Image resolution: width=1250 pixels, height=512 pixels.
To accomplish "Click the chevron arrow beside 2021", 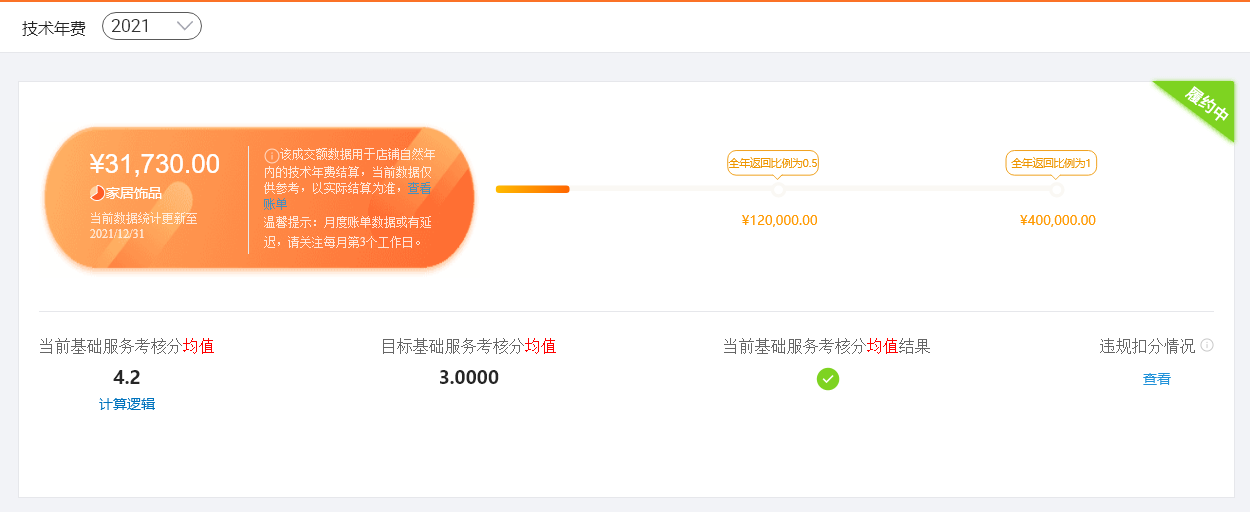I will coord(184,27).
